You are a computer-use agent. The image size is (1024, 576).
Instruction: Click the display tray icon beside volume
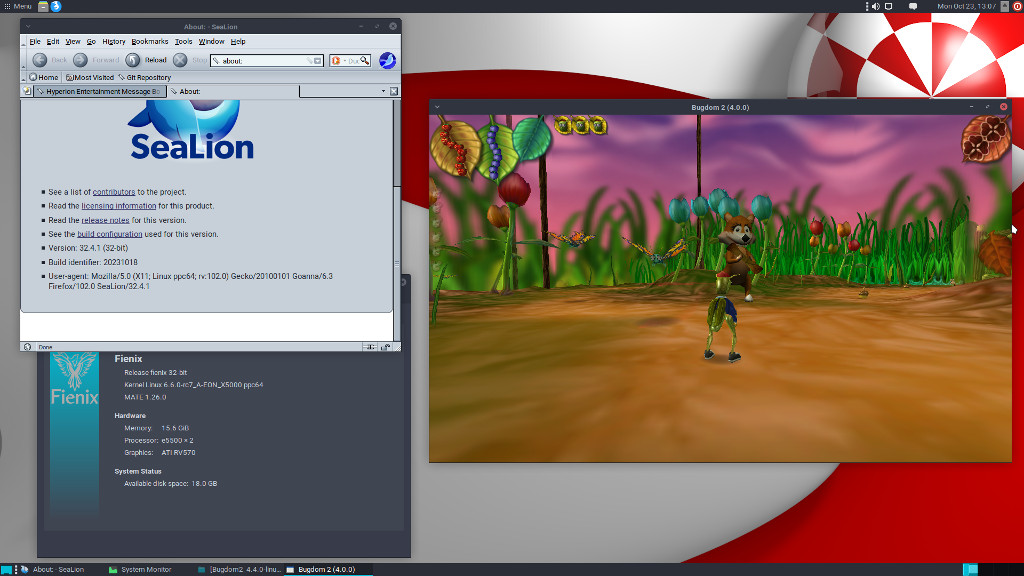point(889,6)
